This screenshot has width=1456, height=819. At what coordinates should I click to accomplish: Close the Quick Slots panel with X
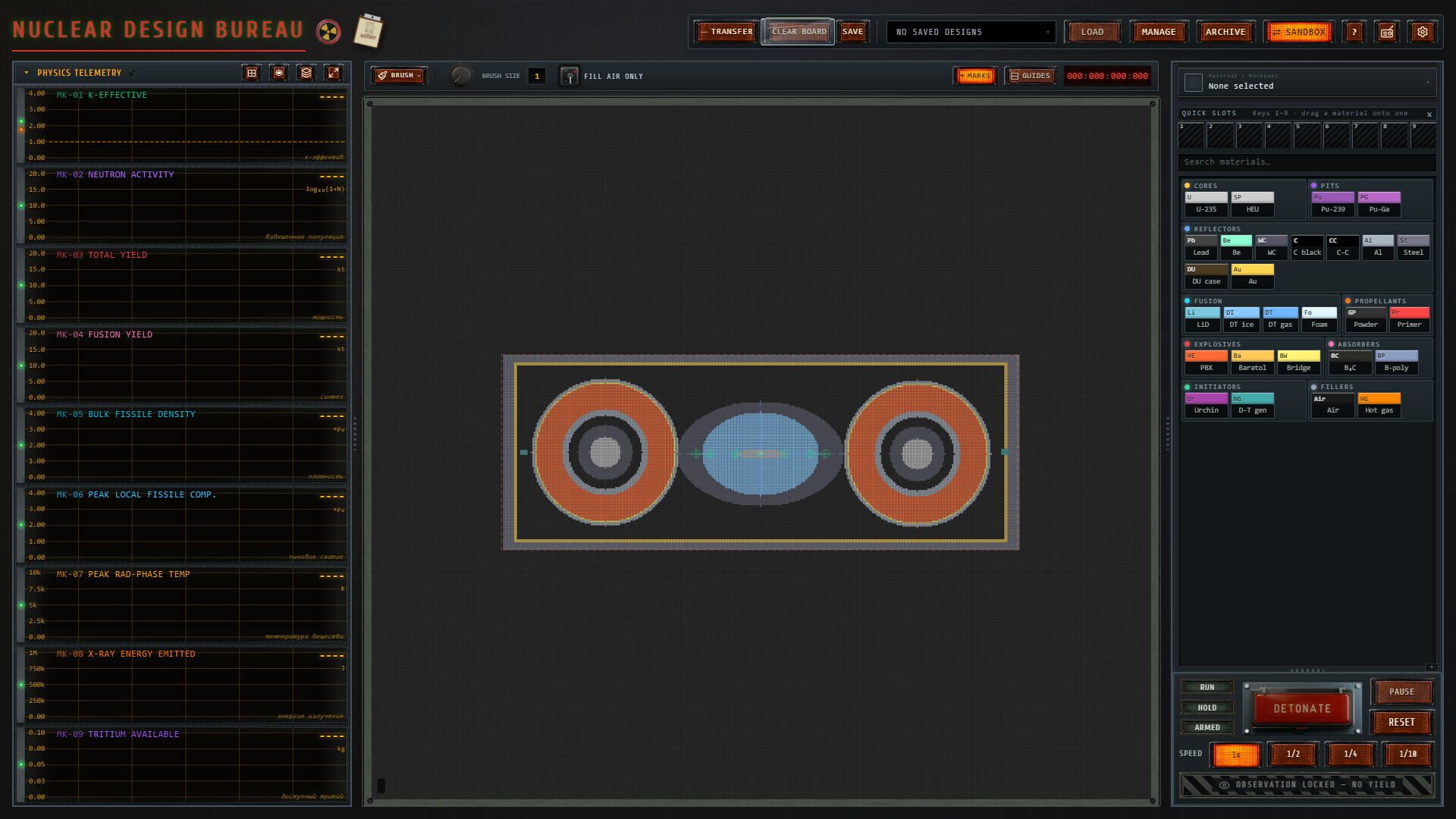point(1429,115)
